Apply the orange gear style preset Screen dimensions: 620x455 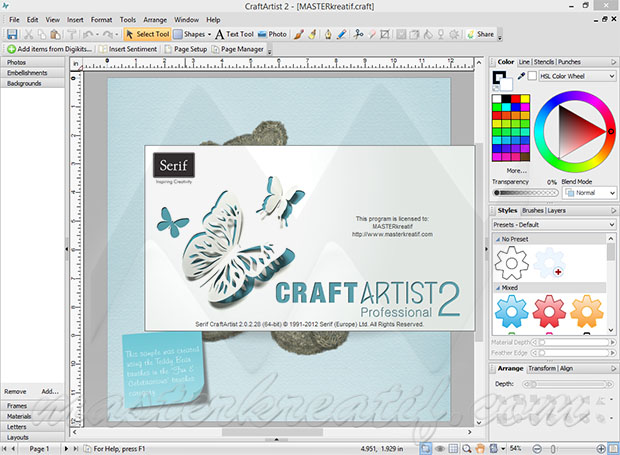point(587,312)
